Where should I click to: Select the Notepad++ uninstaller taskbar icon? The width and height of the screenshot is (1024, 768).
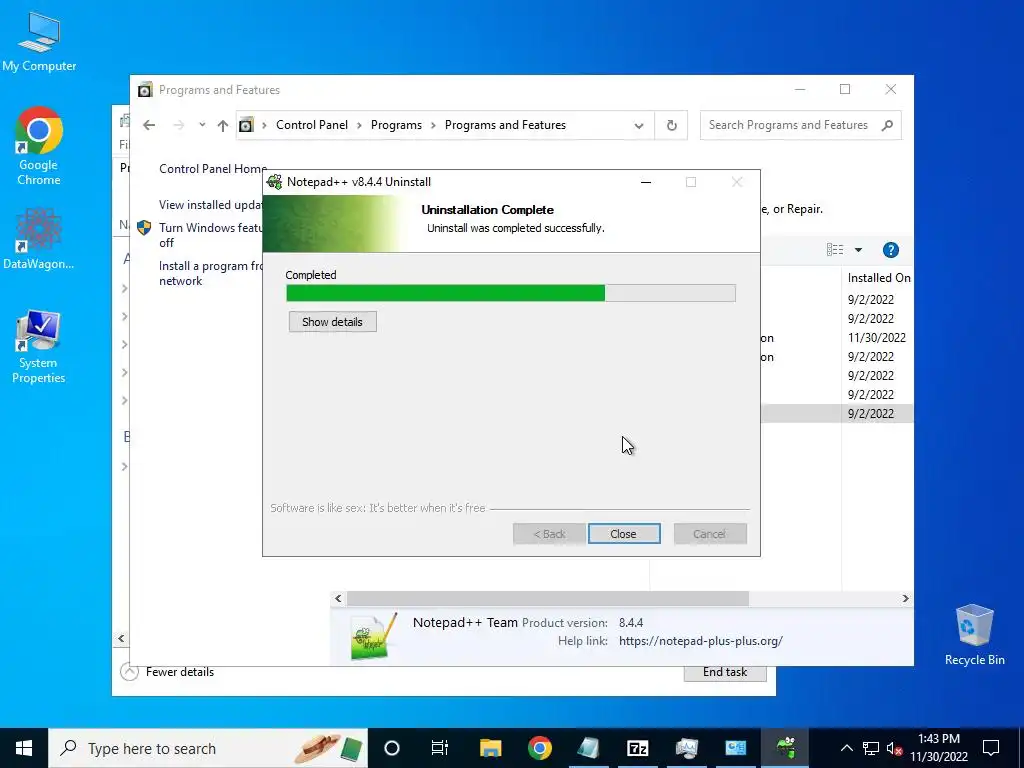[785, 748]
